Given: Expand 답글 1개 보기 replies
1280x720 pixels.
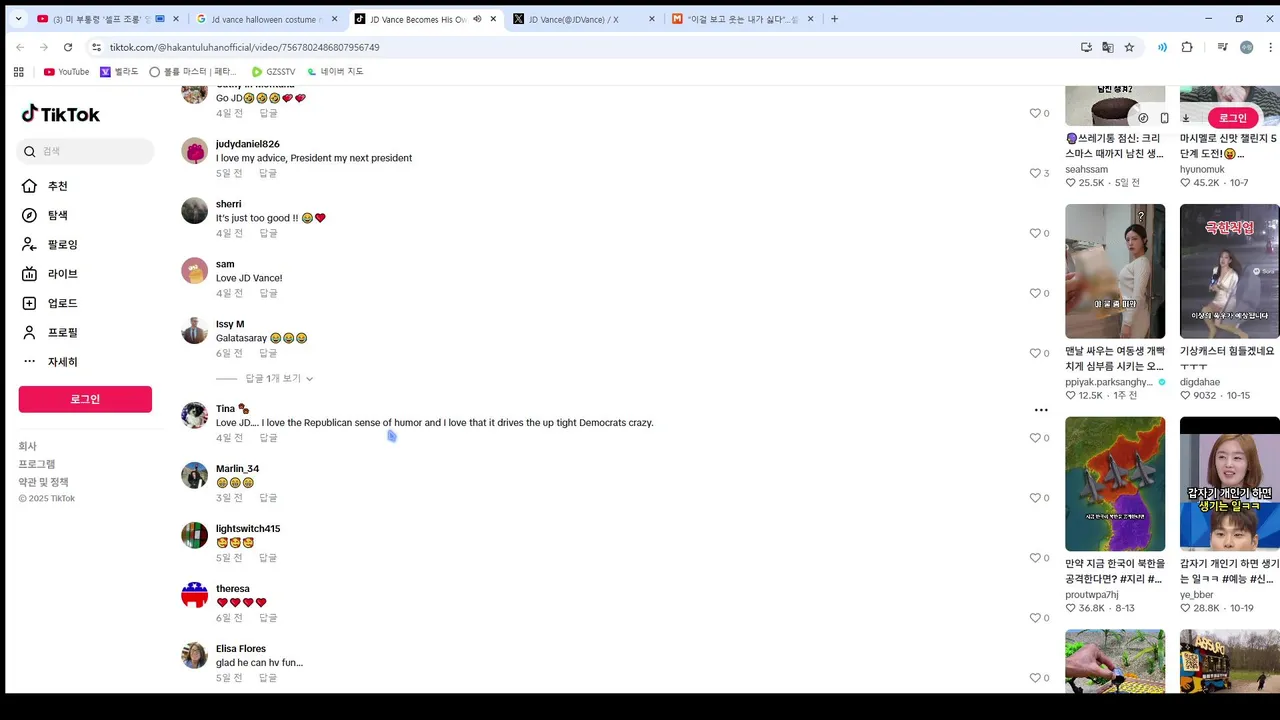Looking at the screenshot, I should (x=279, y=379).
